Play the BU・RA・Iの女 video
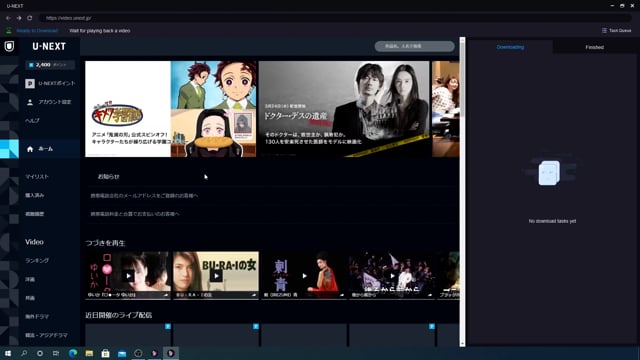The image size is (640, 360). 216,276
